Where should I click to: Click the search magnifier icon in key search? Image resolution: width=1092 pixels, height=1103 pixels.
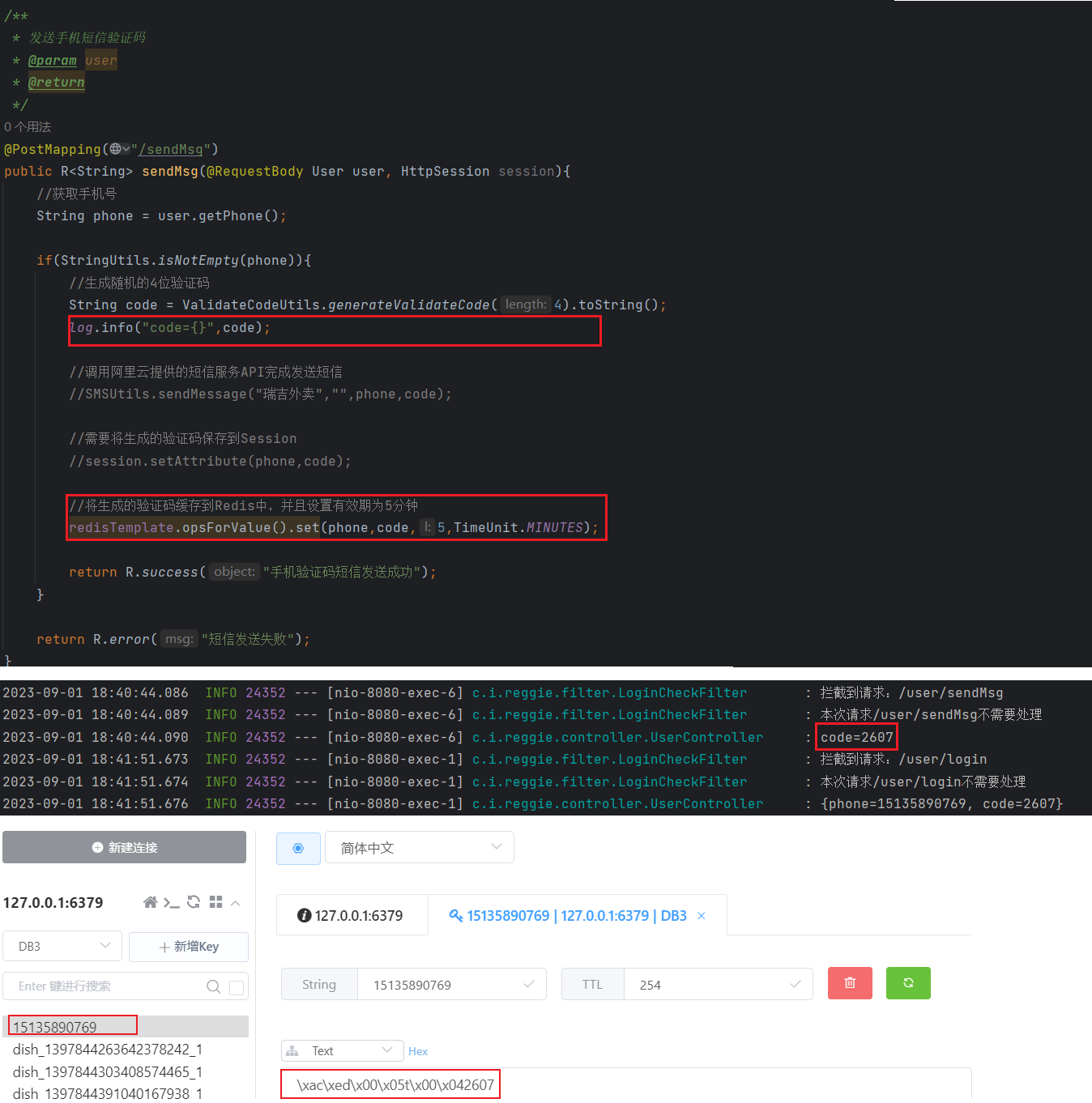click(213, 986)
